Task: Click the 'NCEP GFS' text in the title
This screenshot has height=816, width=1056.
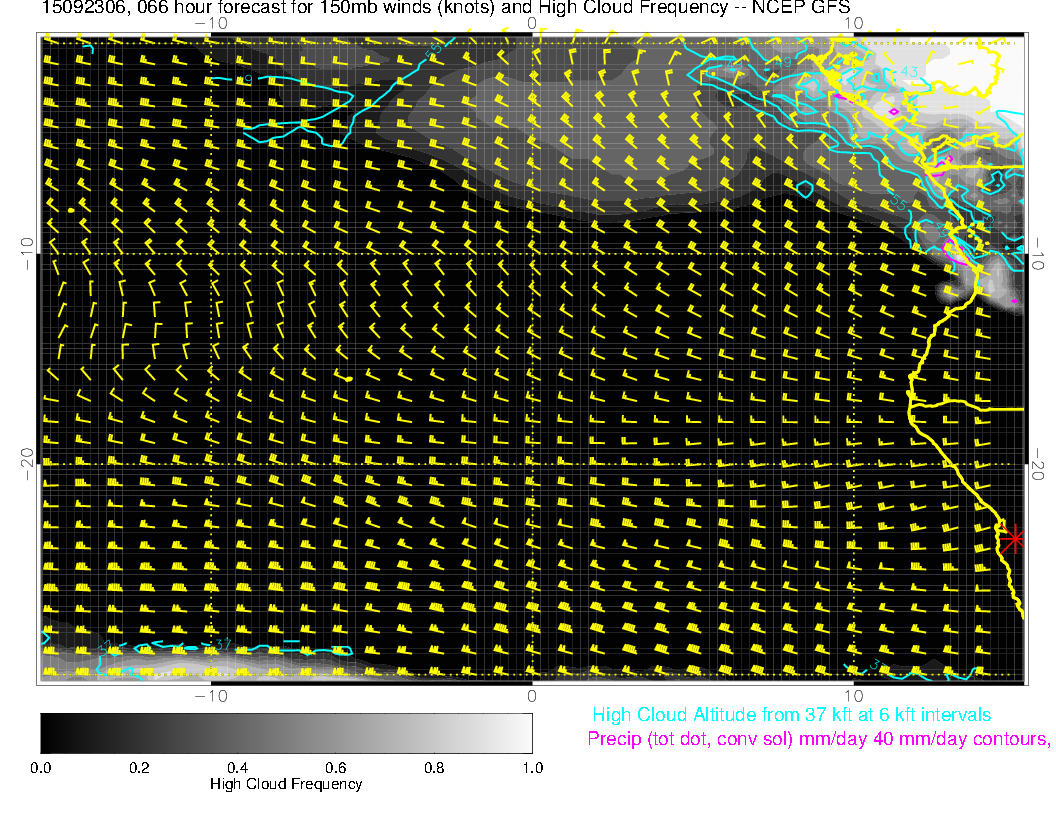Action: (x=798, y=7)
